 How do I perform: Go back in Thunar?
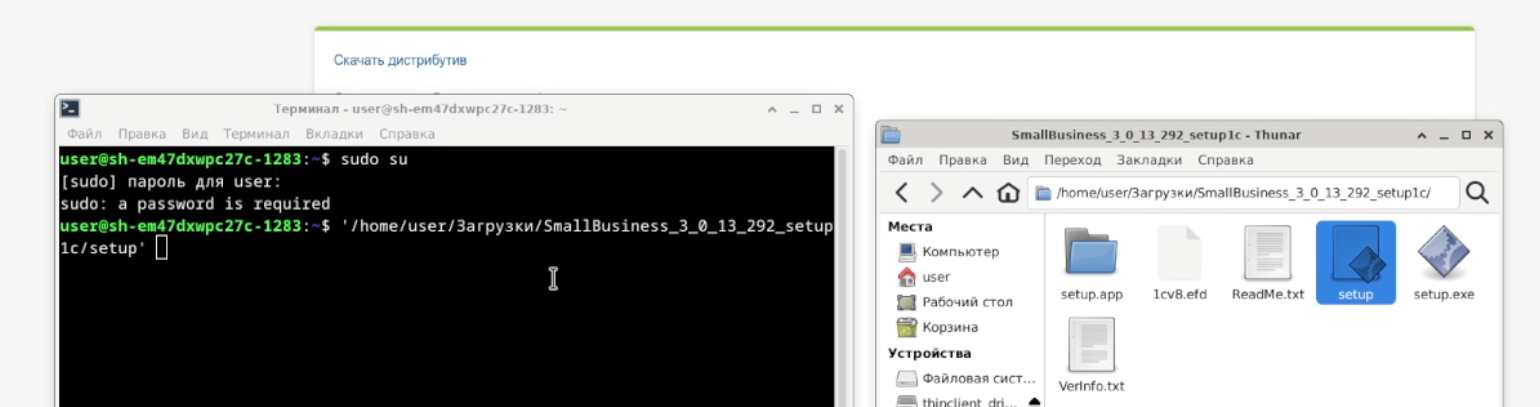tap(902, 192)
